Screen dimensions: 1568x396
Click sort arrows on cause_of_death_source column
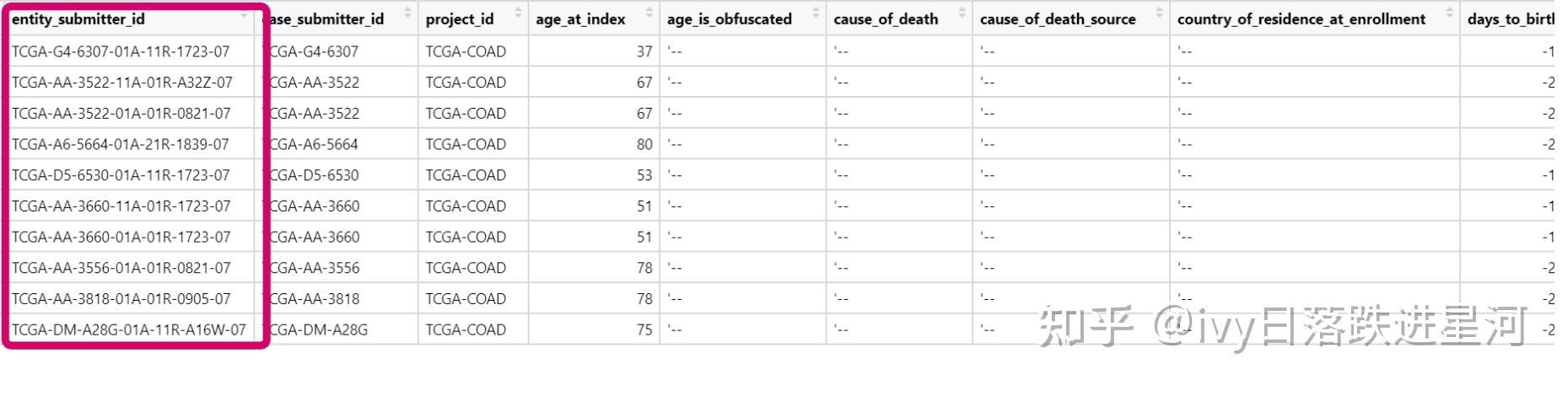1159,13
